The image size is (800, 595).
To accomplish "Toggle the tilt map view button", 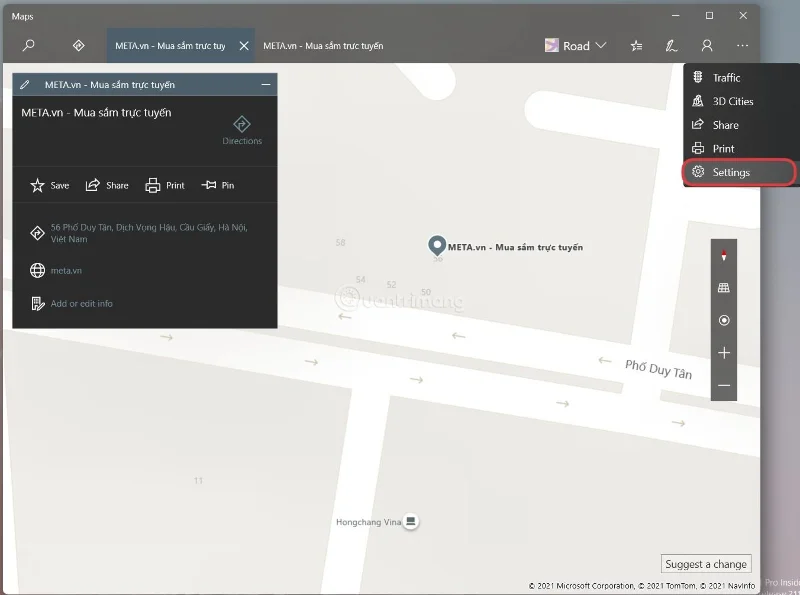I will [723, 288].
